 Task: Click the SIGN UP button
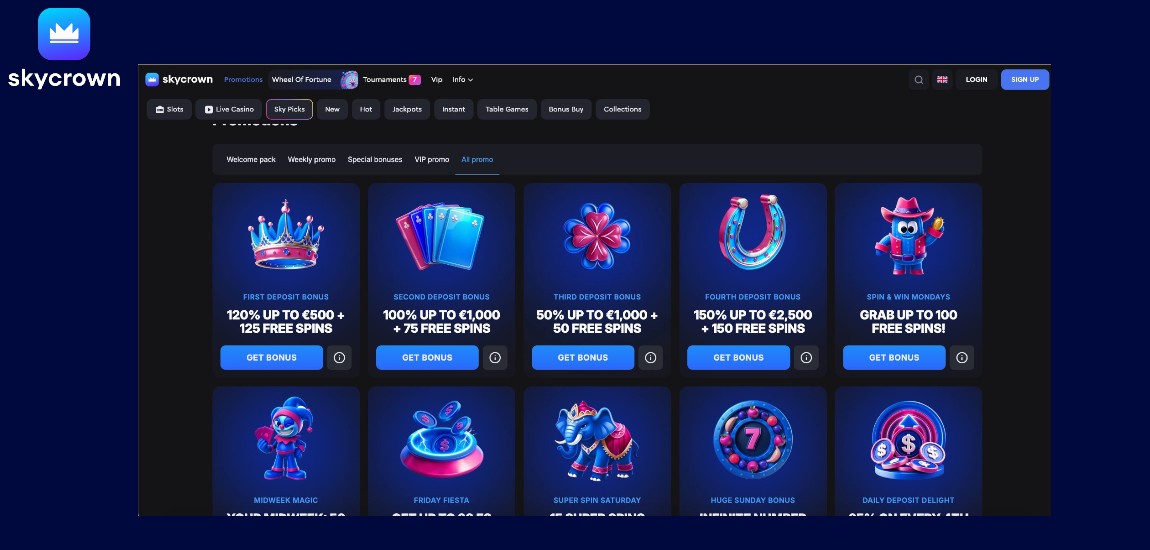(1025, 80)
